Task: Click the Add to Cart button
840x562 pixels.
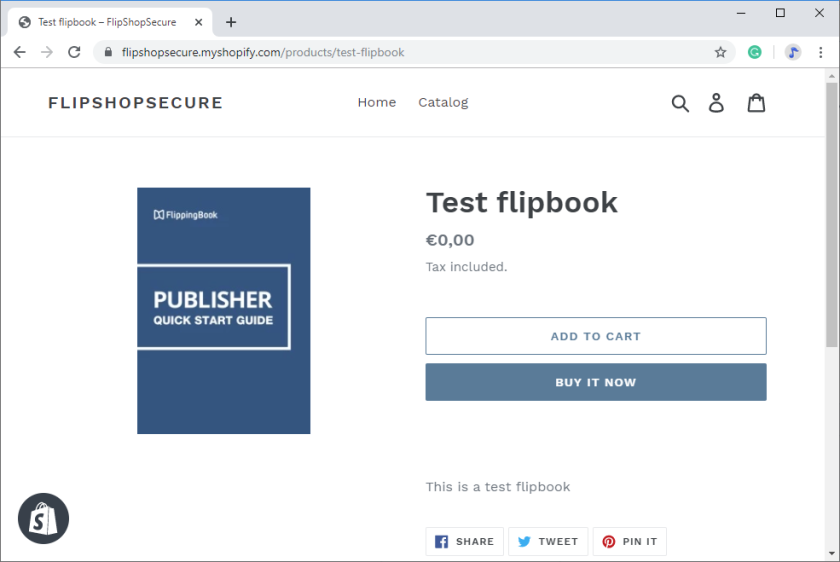Action: [595, 336]
